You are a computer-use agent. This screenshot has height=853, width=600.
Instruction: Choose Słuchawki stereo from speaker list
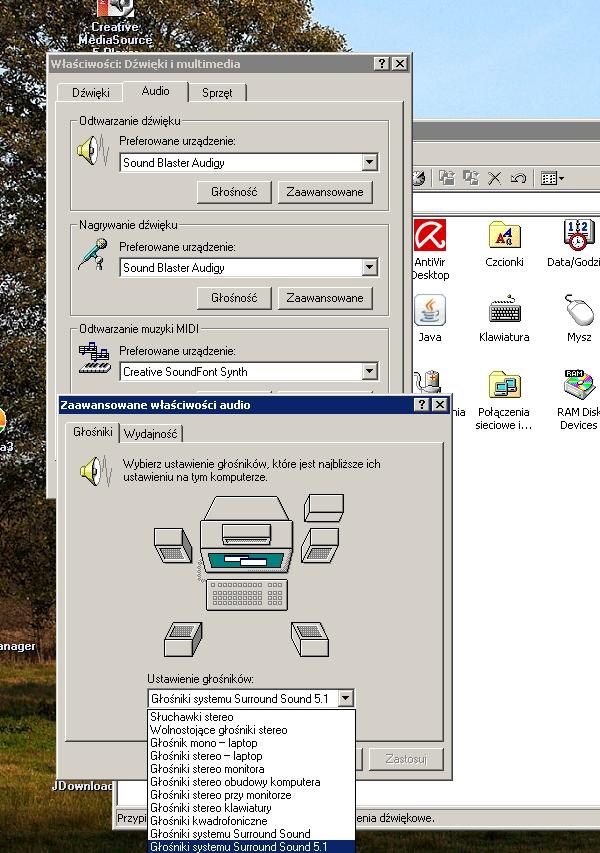pos(251,717)
